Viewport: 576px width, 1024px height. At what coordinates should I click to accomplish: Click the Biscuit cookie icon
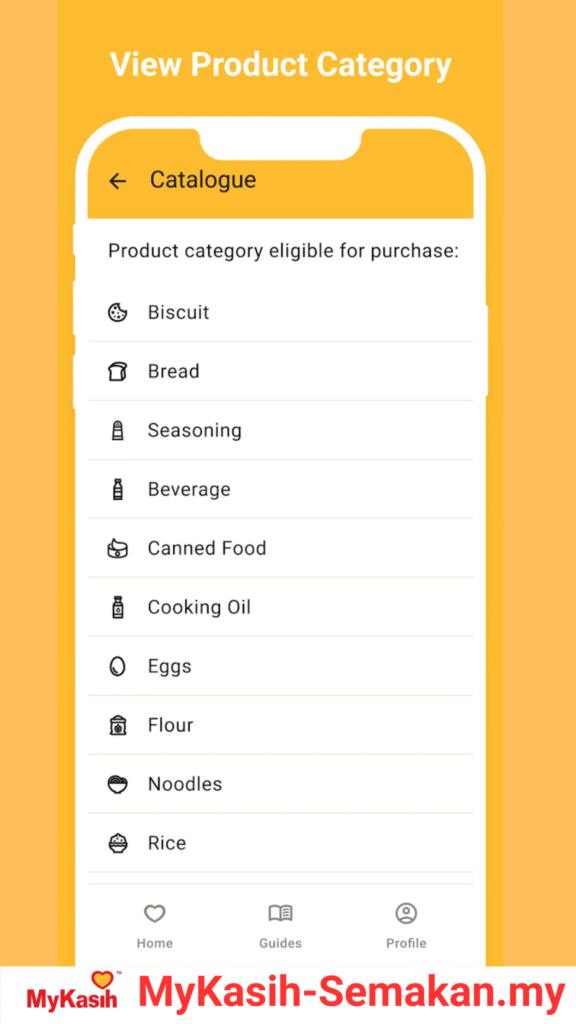[118, 312]
